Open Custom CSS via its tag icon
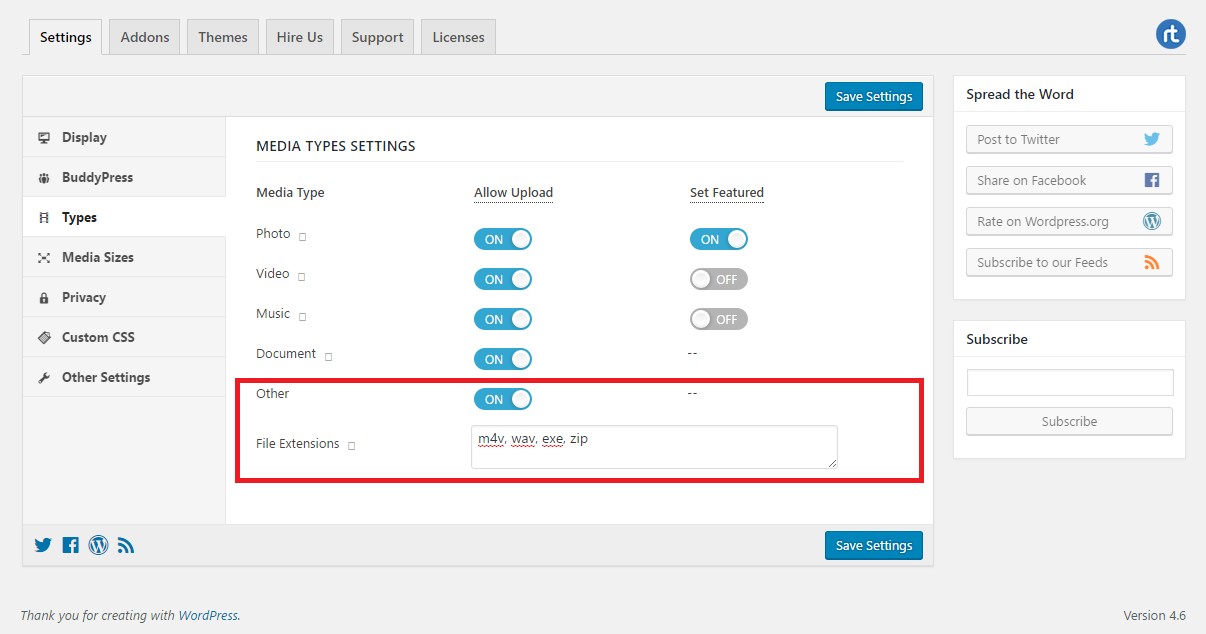This screenshot has height=634, width=1206. (x=43, y=337)
